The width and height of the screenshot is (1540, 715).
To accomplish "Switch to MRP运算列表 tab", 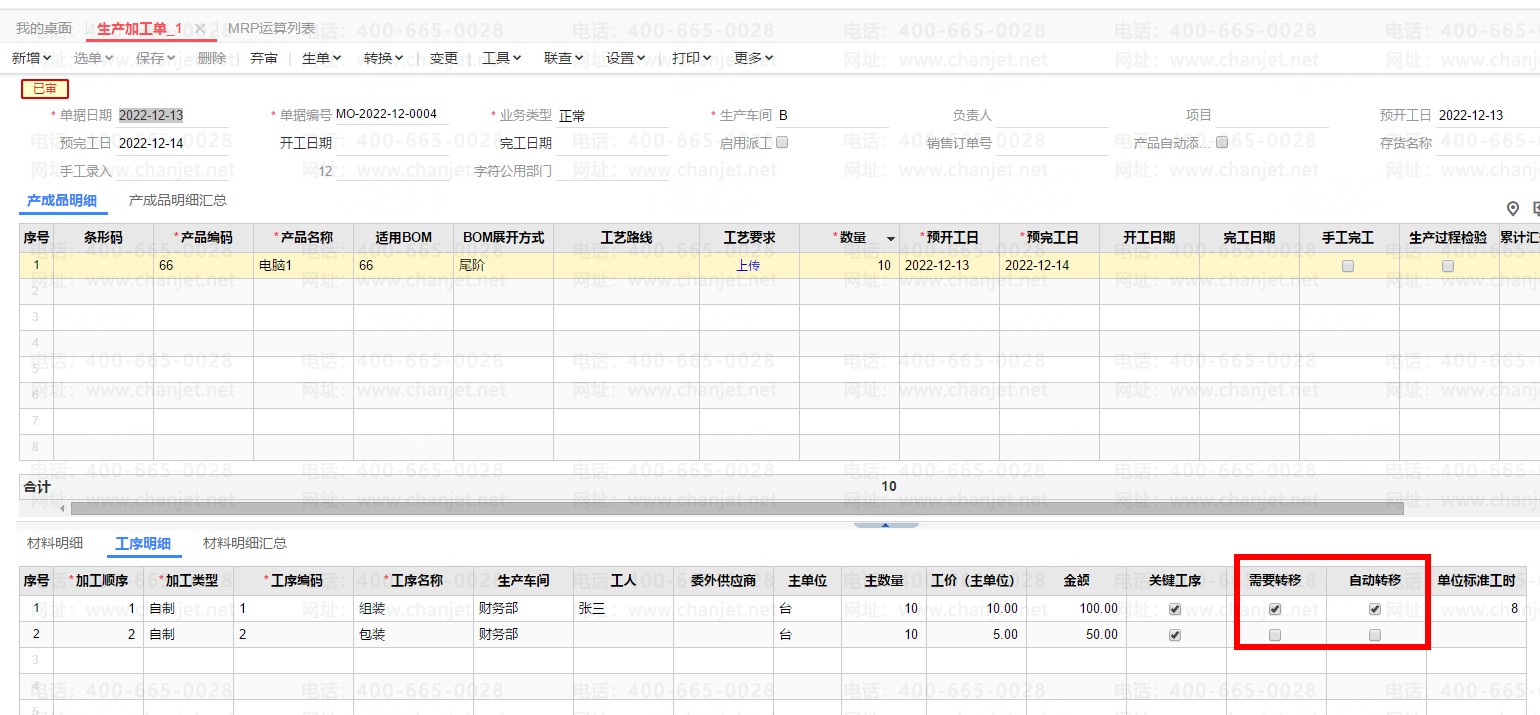I will [x=271, y=29].
